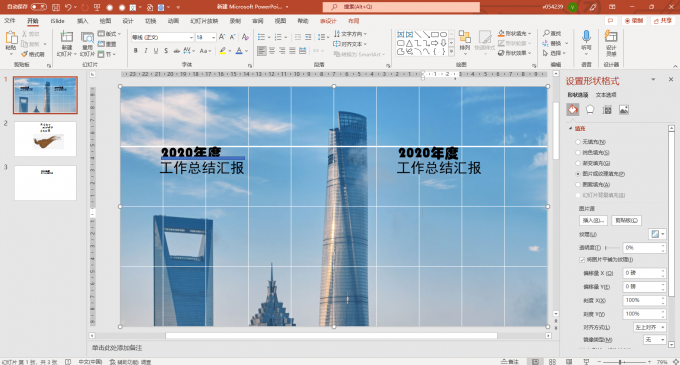Toggle the tile picture as texture checkbox

point(582,260)
